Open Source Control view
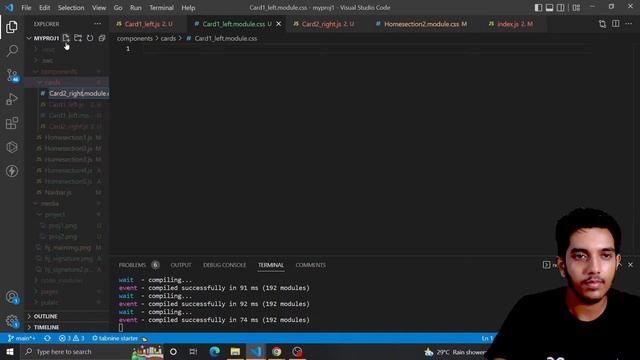 (12, 75)
